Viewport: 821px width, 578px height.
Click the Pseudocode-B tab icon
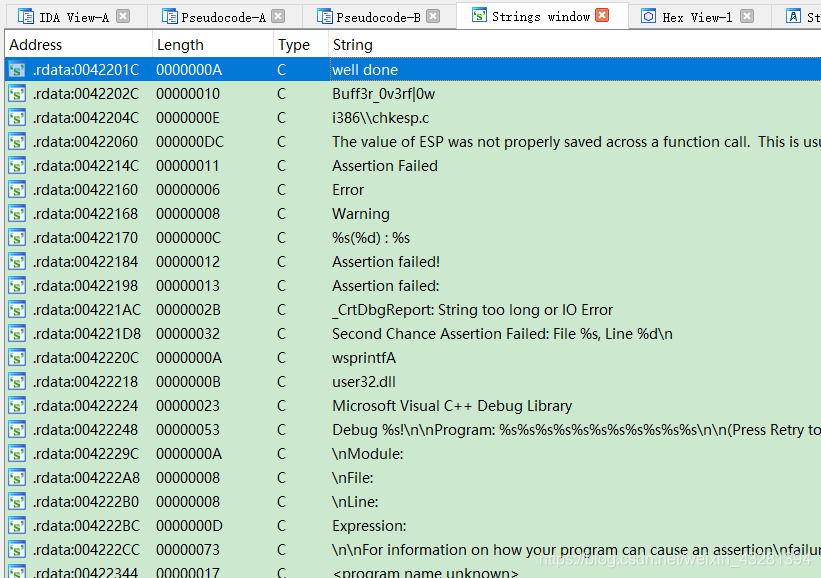click(325, 16)
